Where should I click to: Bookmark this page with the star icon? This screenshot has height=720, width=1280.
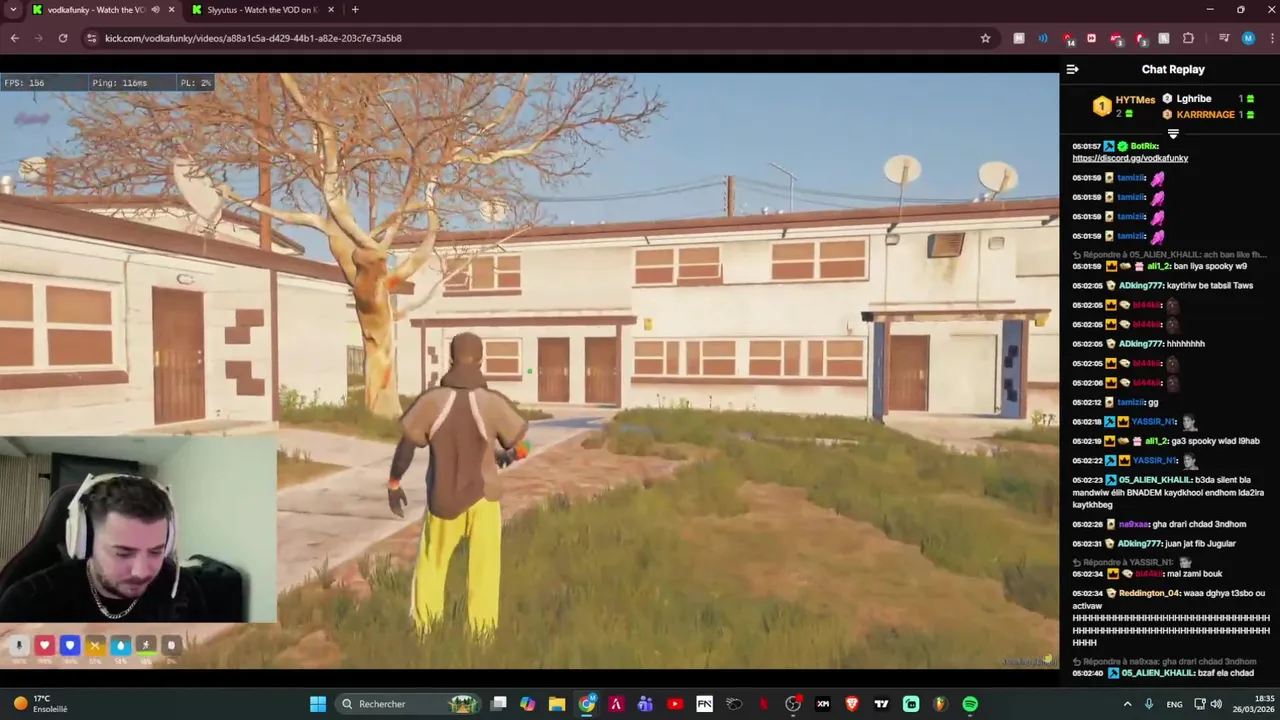tap(985, 38)
